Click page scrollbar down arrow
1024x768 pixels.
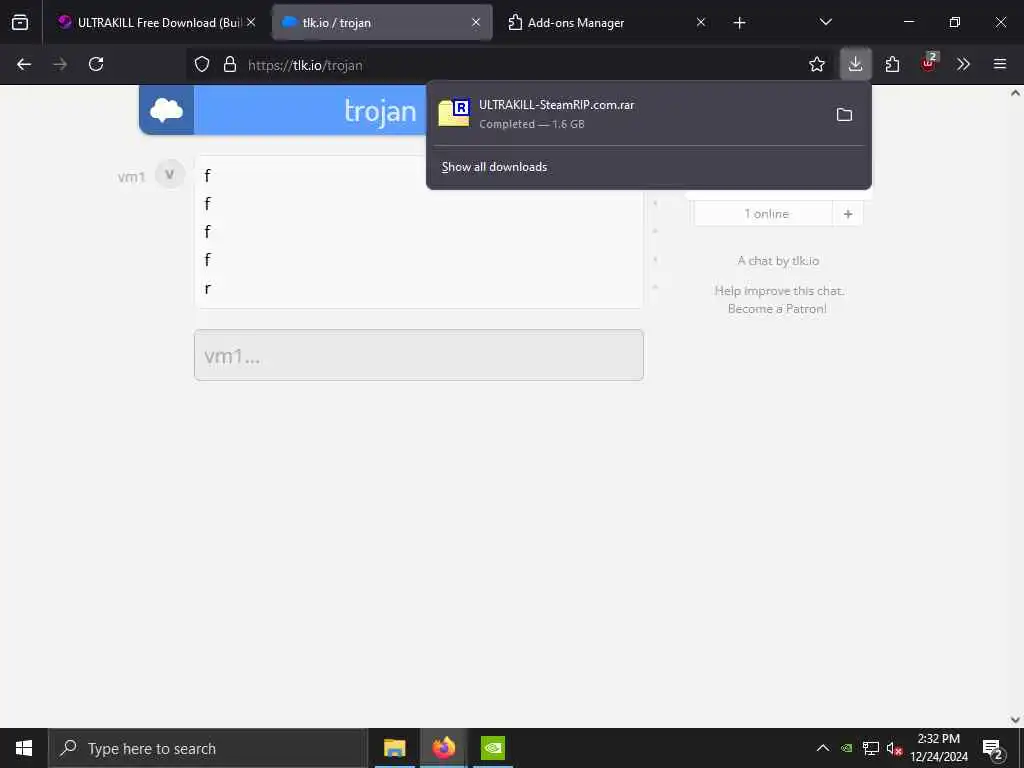pos(1015,720)
